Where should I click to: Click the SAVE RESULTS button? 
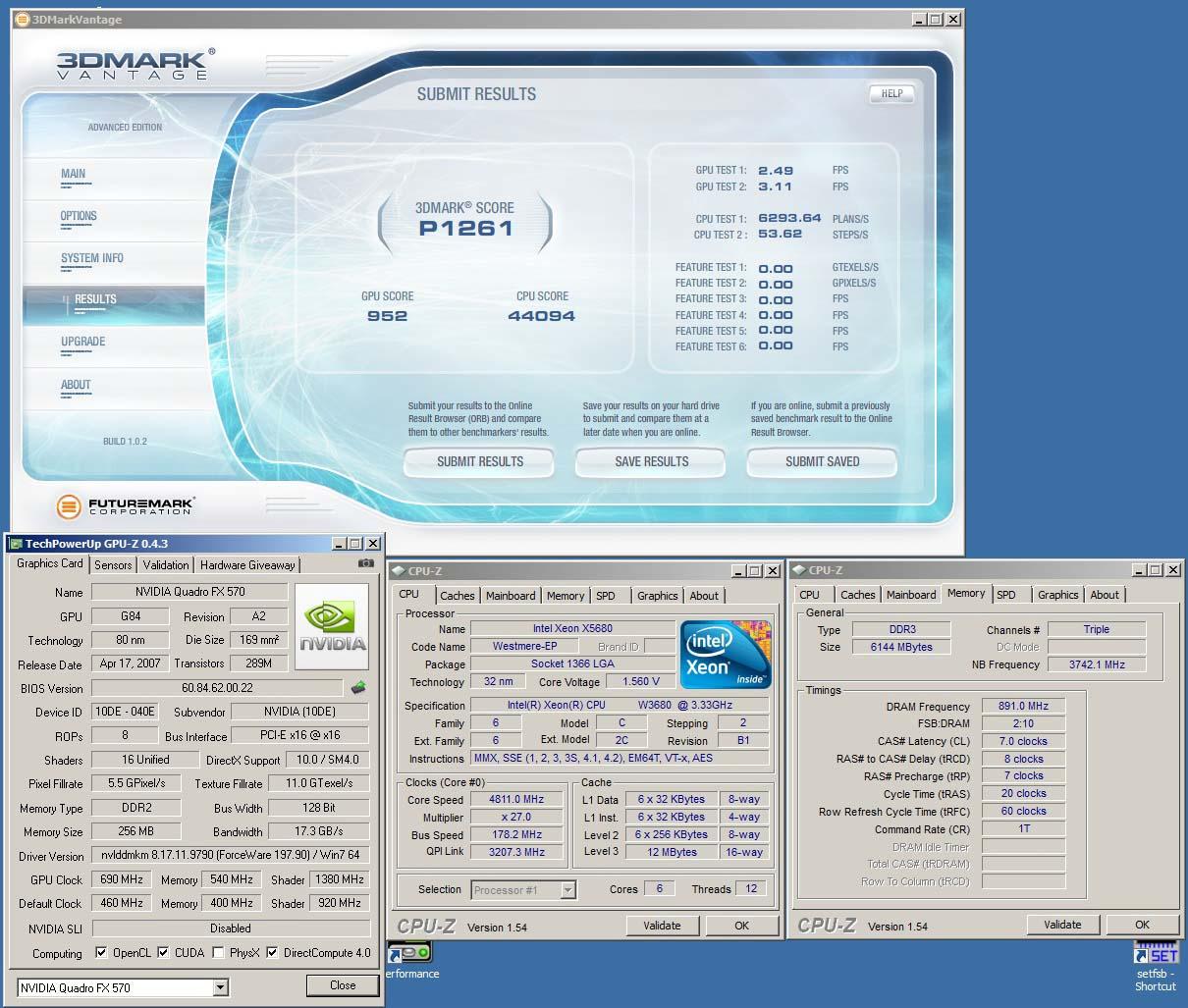651,461
